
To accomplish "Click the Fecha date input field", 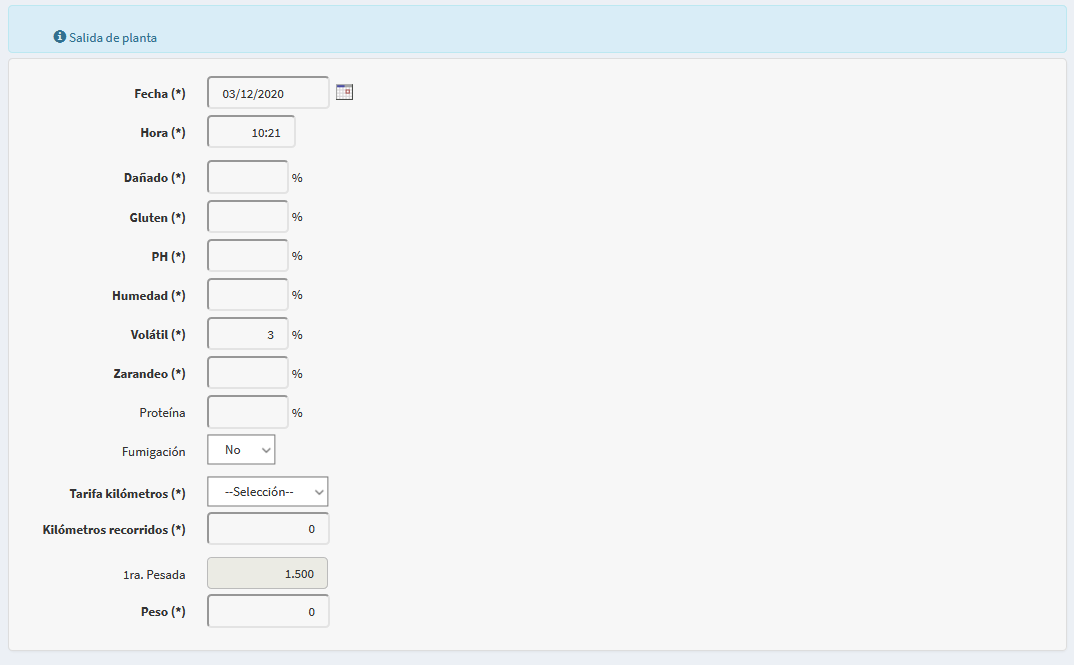I will click(267, 93).
